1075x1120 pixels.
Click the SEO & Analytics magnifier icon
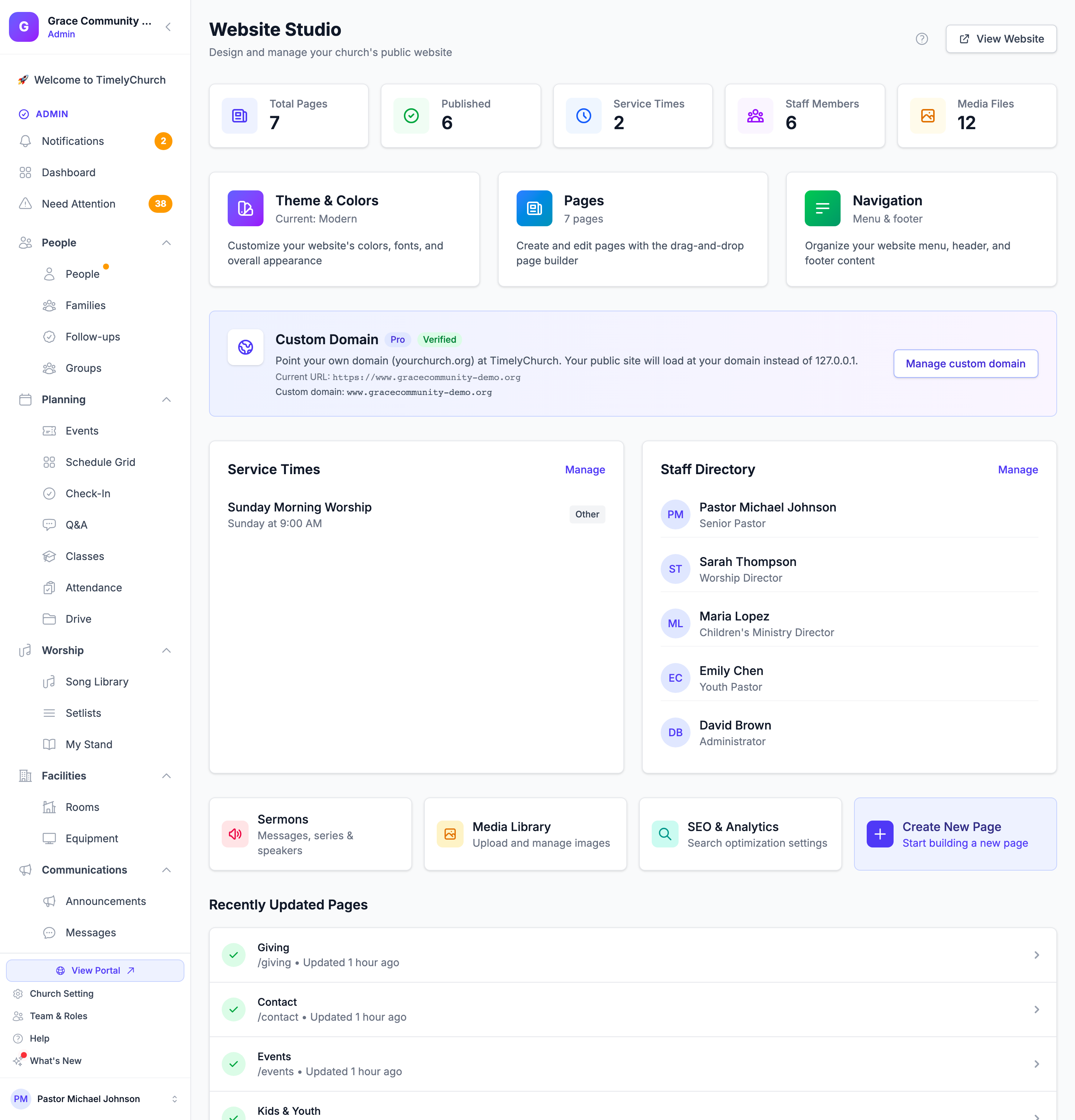tap(664, 834)
